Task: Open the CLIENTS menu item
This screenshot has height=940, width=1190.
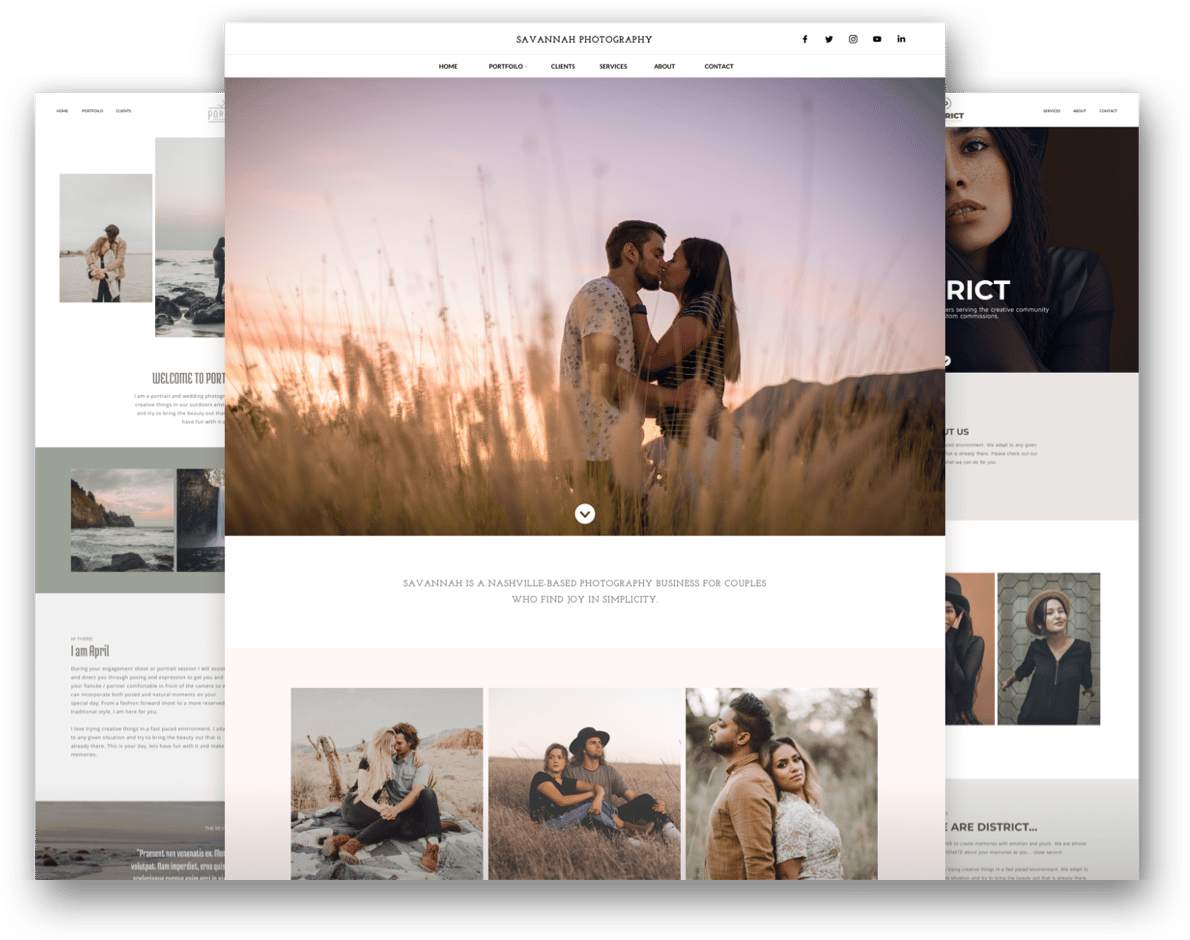Action: pyautogui.click(x=563, y=66)
